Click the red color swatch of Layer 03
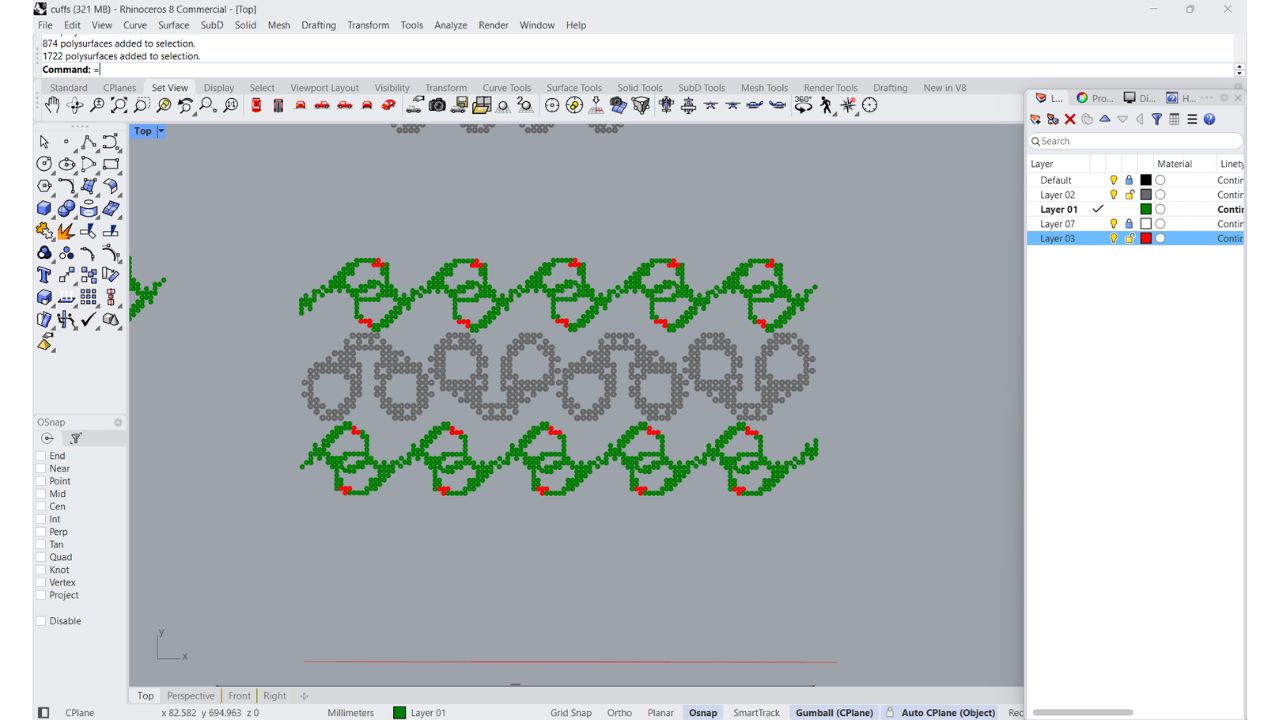This screenshot has width=1280, height=720. pyautogui.click(x=1146, y=239)
